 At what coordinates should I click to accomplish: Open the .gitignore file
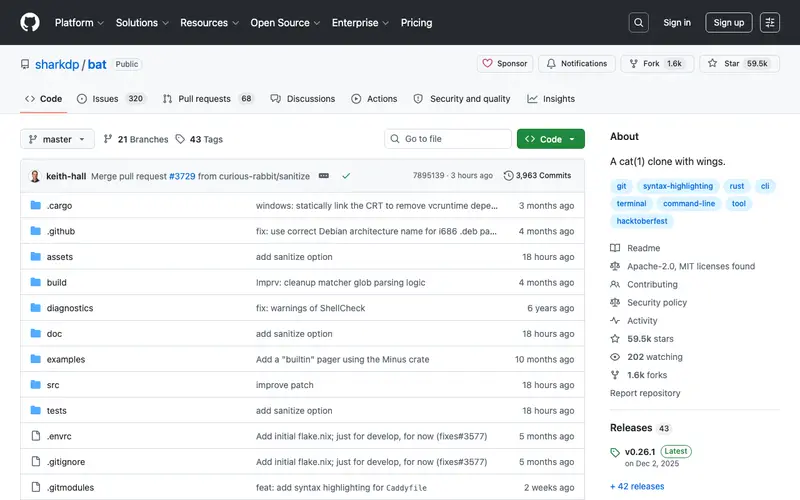66,462
